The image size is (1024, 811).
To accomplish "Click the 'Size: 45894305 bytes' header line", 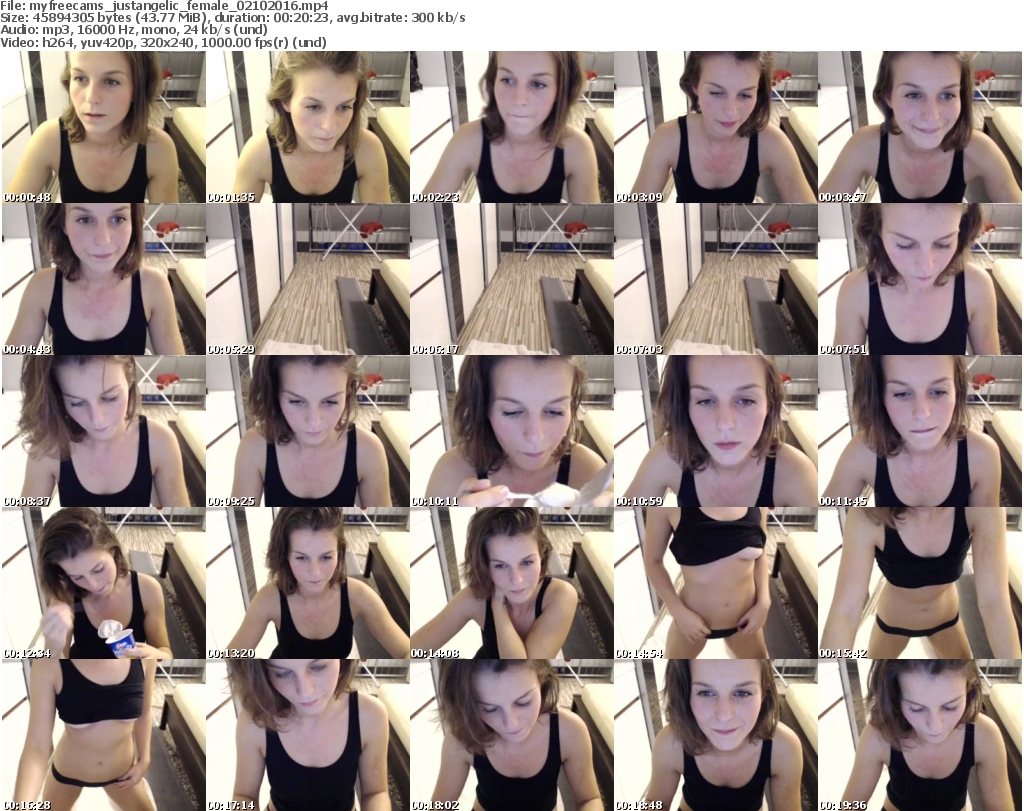I will point(232,18).
